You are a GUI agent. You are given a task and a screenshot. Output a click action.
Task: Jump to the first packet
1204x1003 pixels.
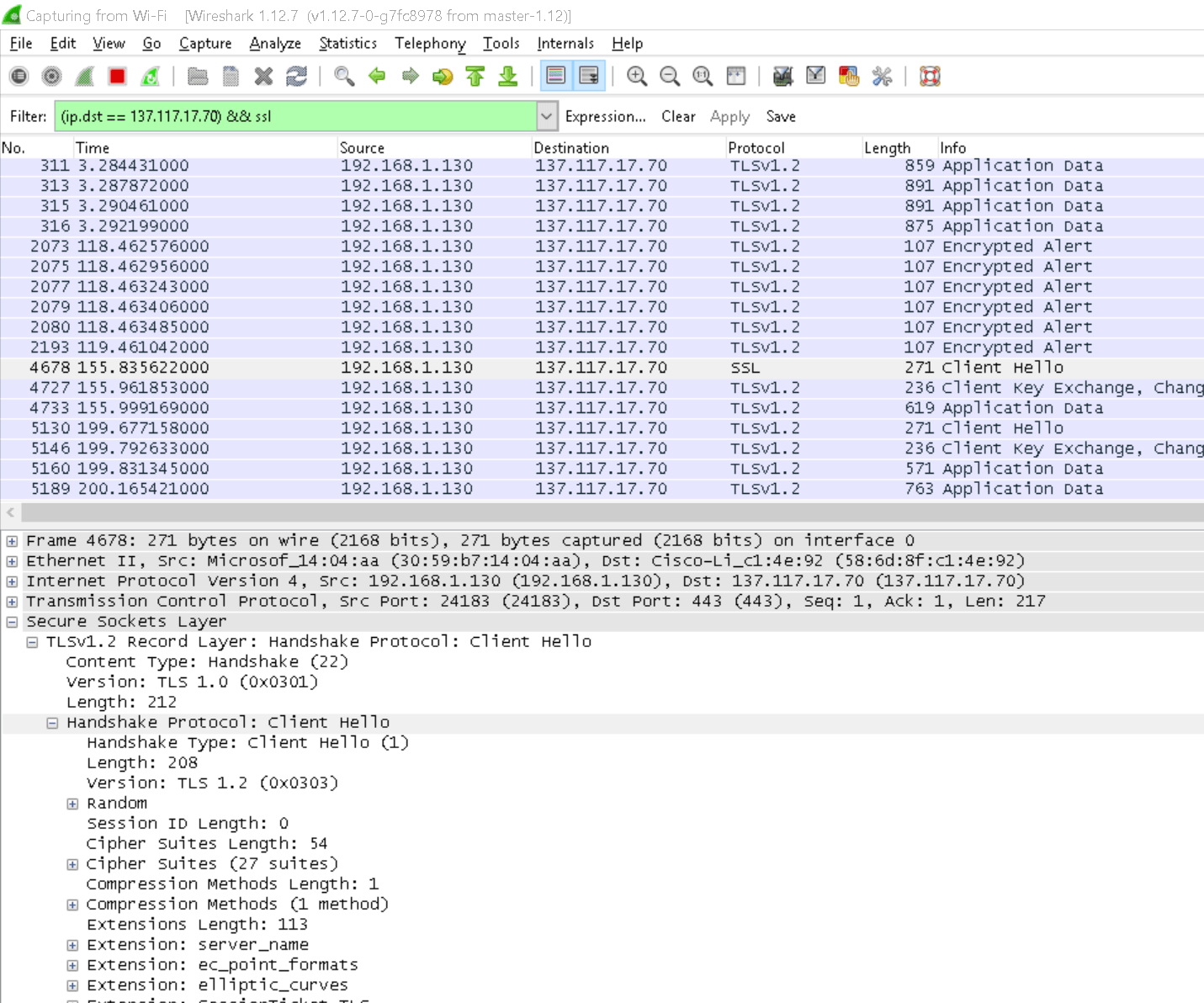(475, 76)
